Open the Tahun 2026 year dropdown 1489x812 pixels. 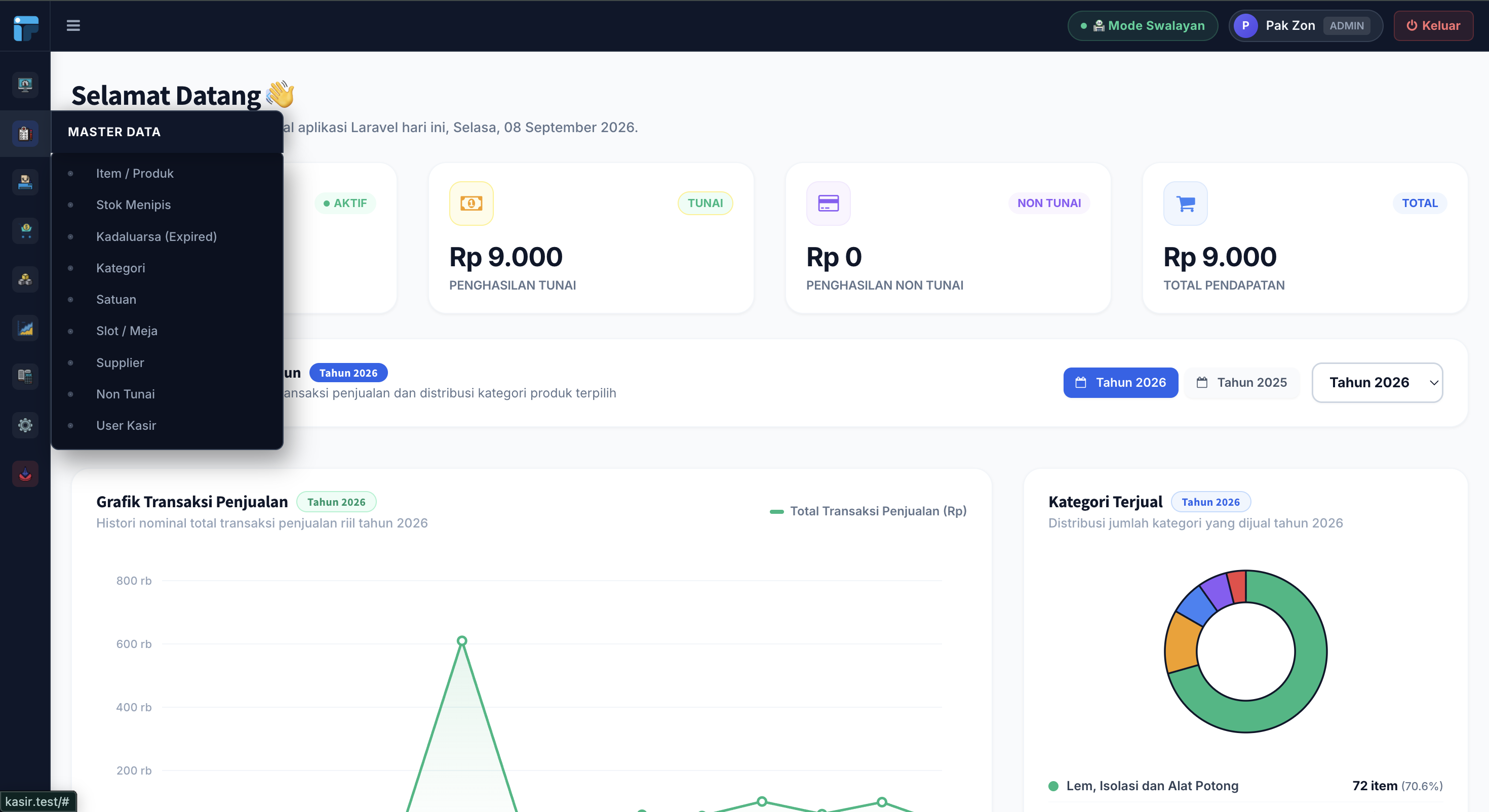click(x=1378, y=382)
